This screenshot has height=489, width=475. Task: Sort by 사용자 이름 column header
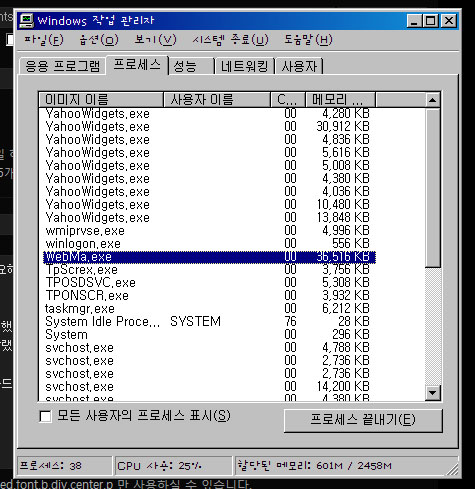tap(217, 100)
